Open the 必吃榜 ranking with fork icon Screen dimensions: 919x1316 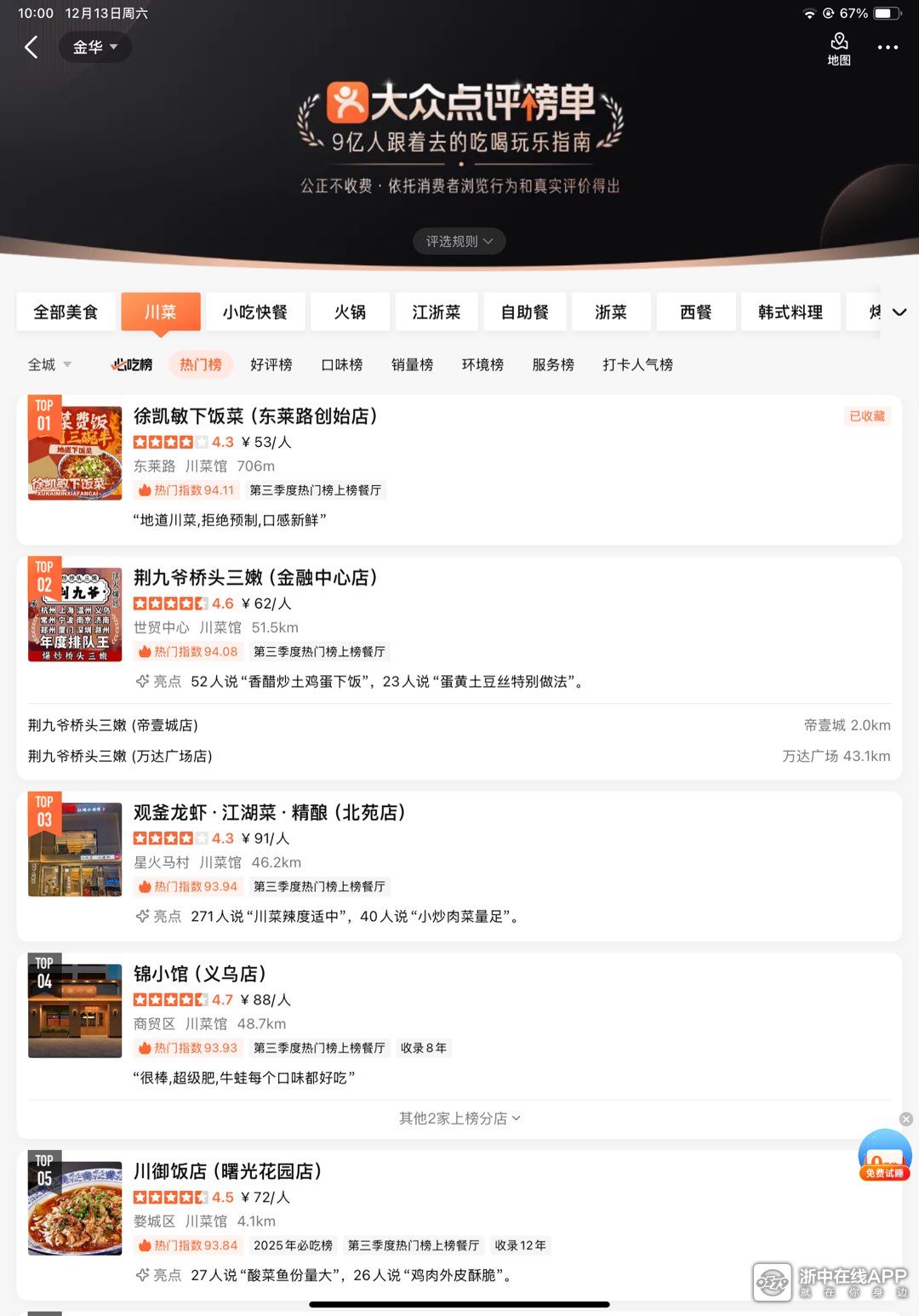pos(132,364)
